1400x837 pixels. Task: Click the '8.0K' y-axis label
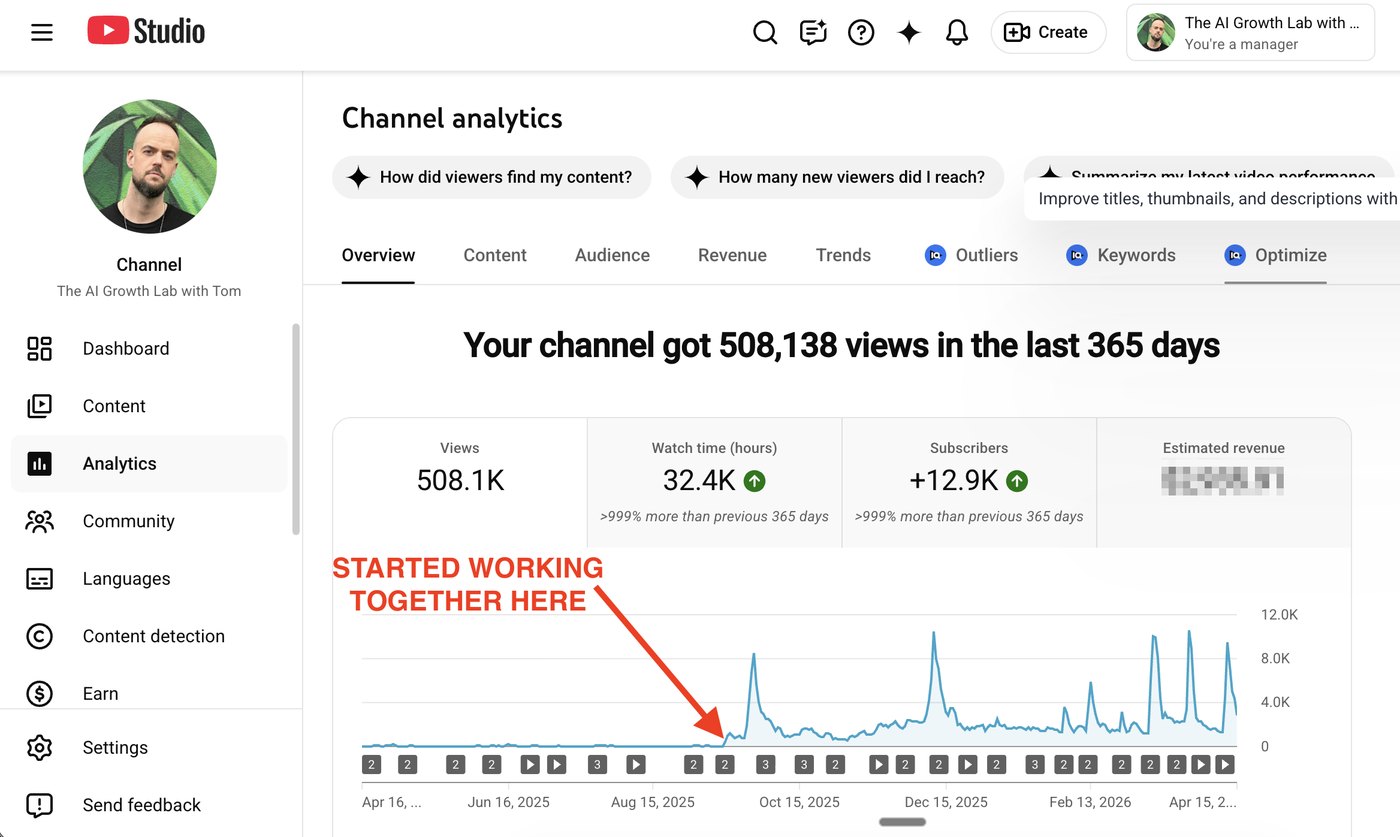[1275, 659]
